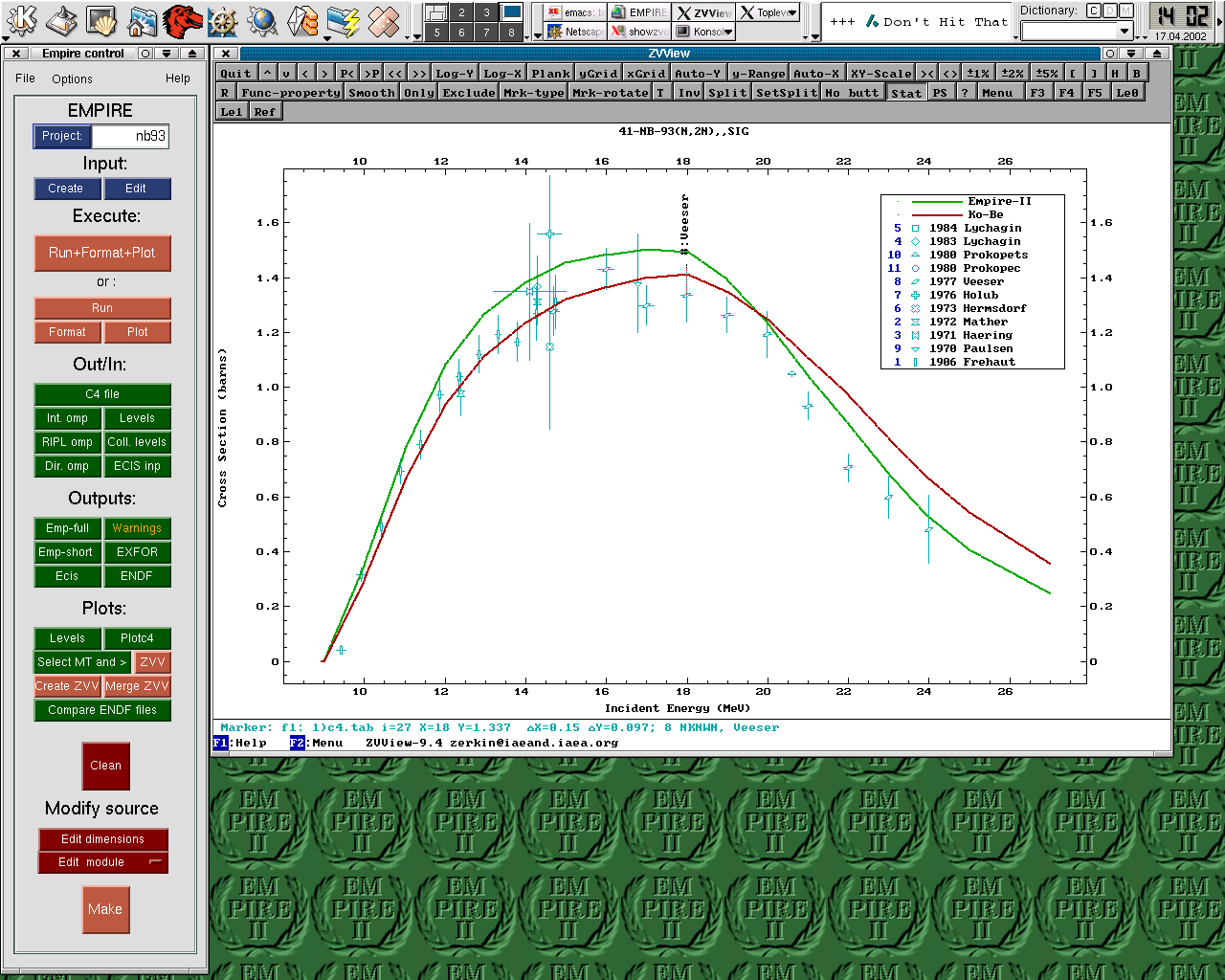Open the ship wheel Control Center icon
Screen dimensions: 1225x980
click(222, 19)
